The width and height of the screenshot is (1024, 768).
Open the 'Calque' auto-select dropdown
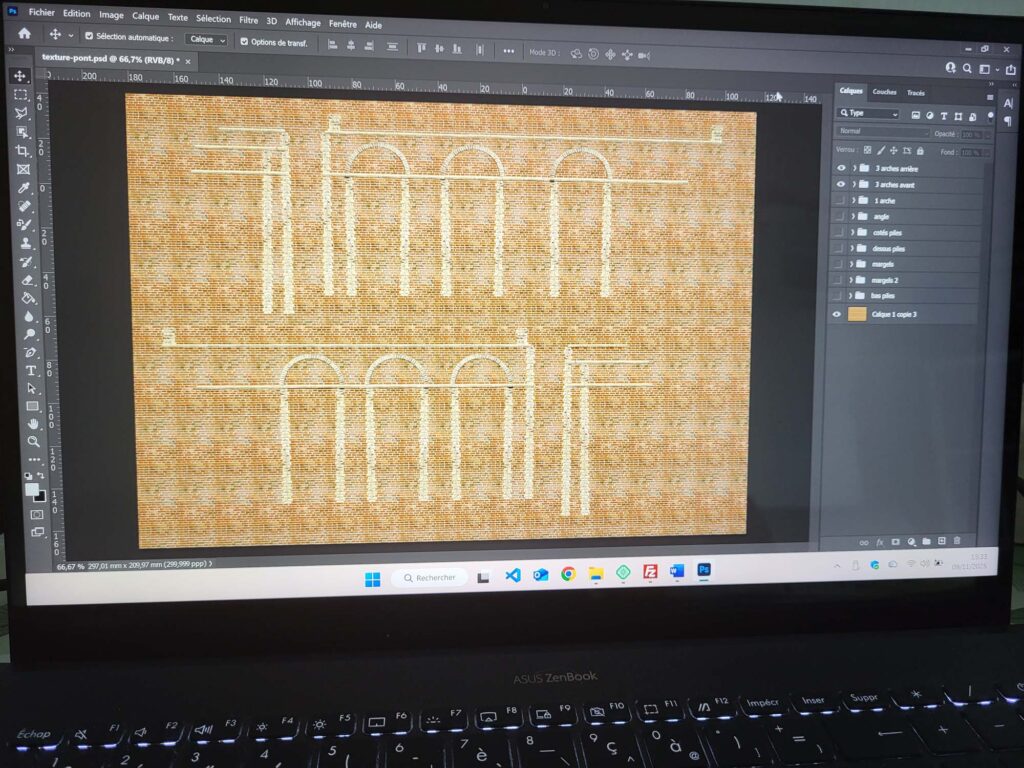pyautogui.click(x=207, y=40)
